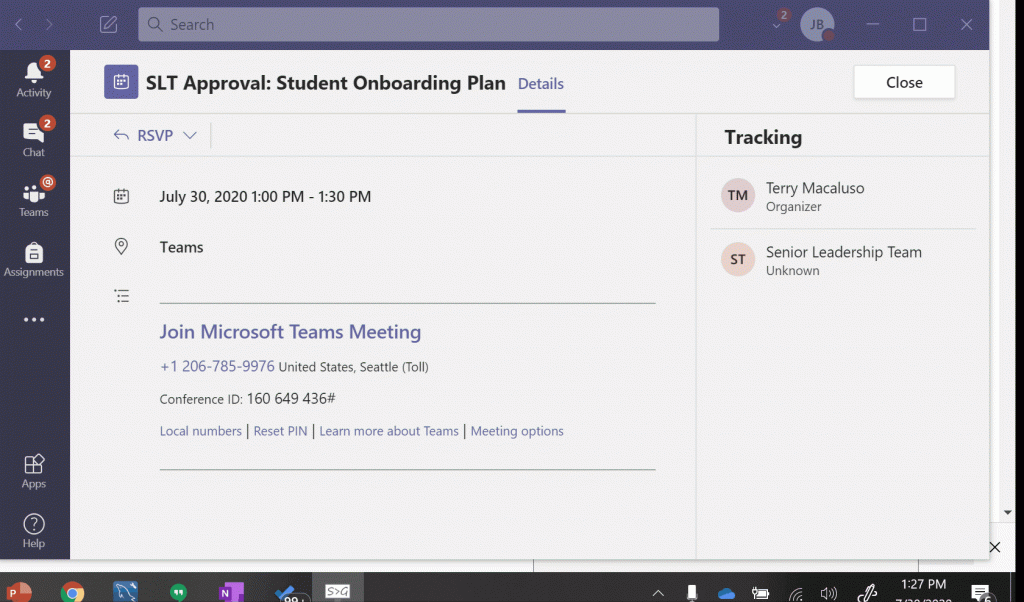Image resolution: width=1024 pixels, height=602 pixels.
Task: Open the Activity feed icon
Action: click(x=34, y=78)
